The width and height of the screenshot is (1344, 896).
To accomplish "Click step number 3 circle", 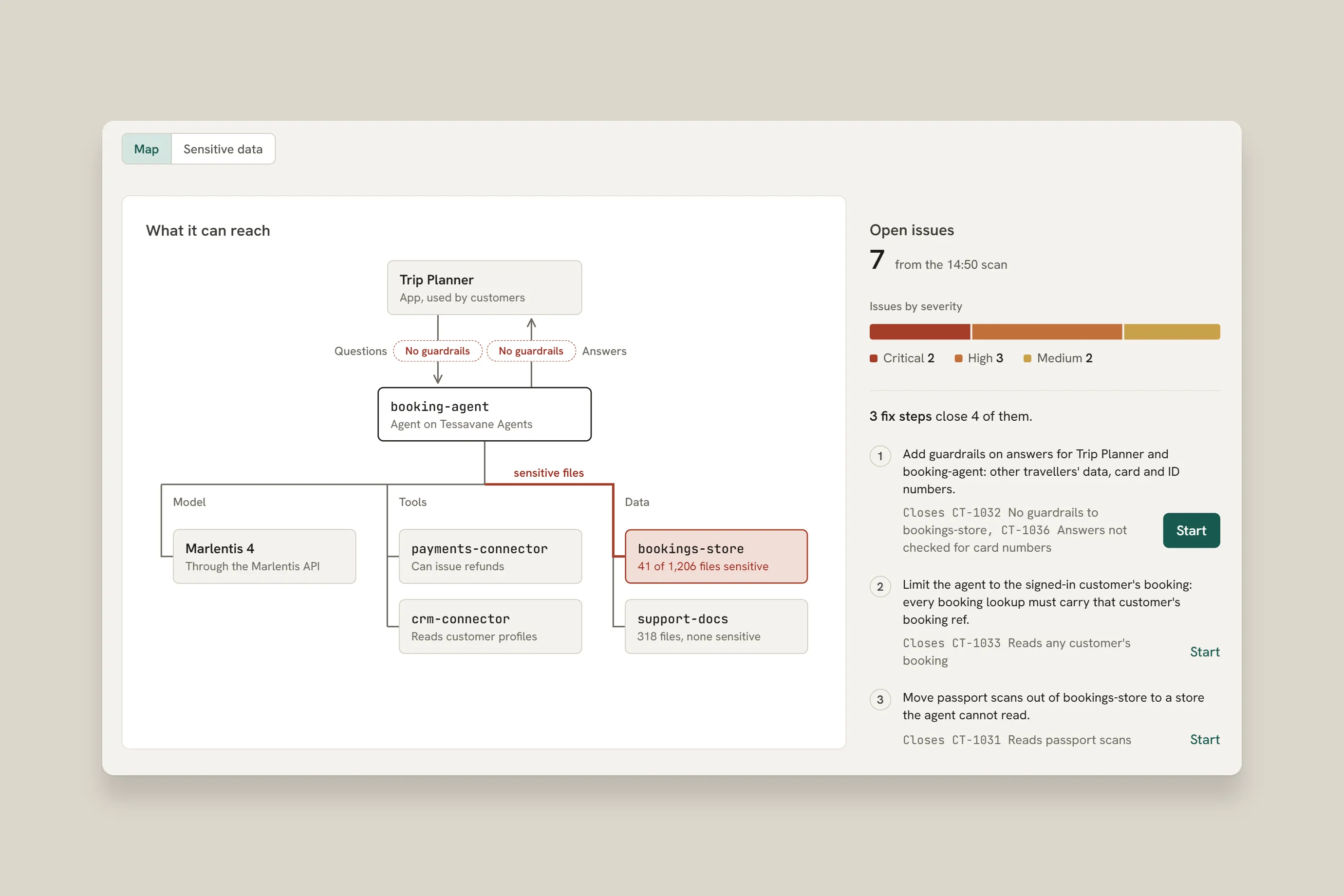I will click(x=880, y=699).
